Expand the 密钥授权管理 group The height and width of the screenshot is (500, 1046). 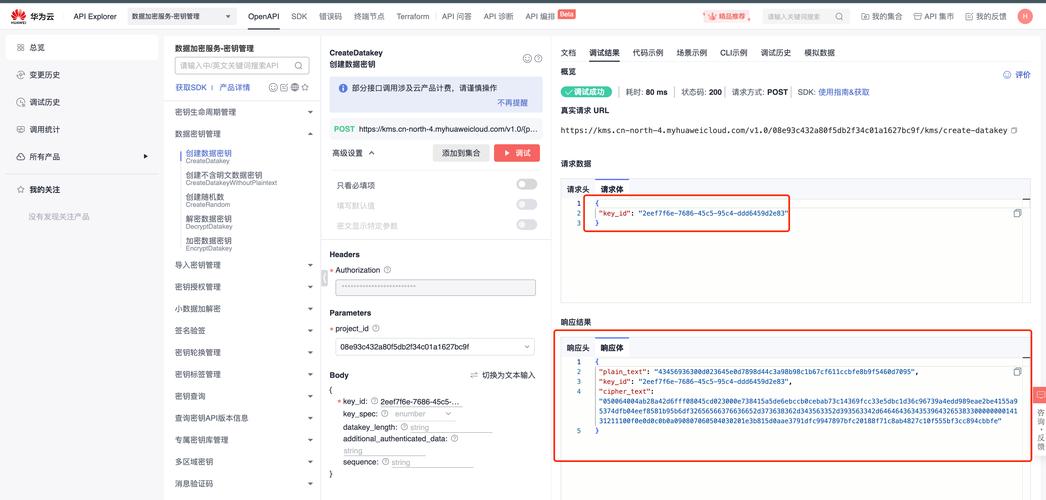310,287
